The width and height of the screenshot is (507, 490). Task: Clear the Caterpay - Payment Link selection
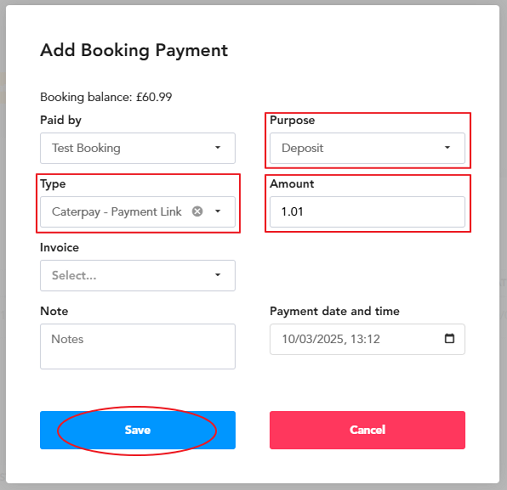pos(197,211)
